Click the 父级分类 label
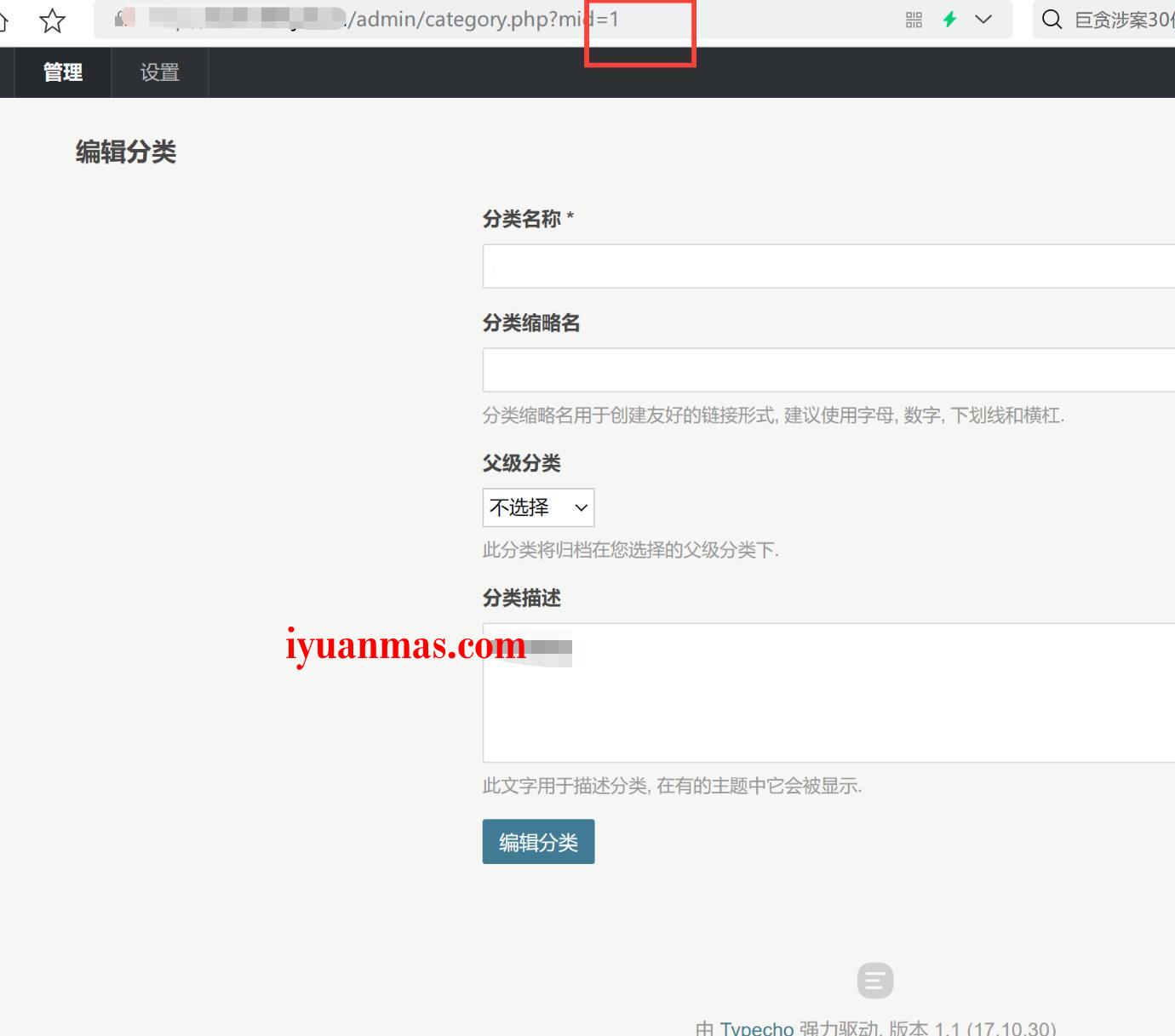 (522, 464)
